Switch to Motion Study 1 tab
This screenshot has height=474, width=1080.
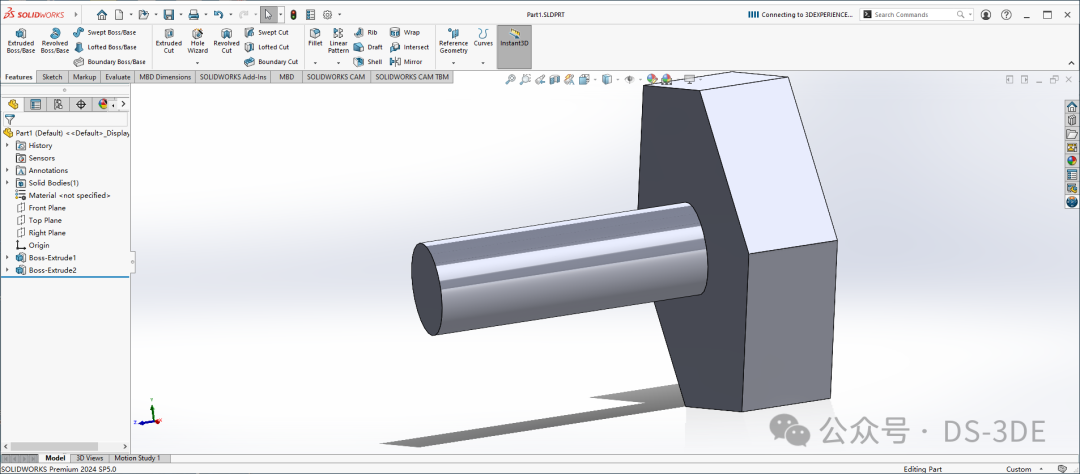137,458
